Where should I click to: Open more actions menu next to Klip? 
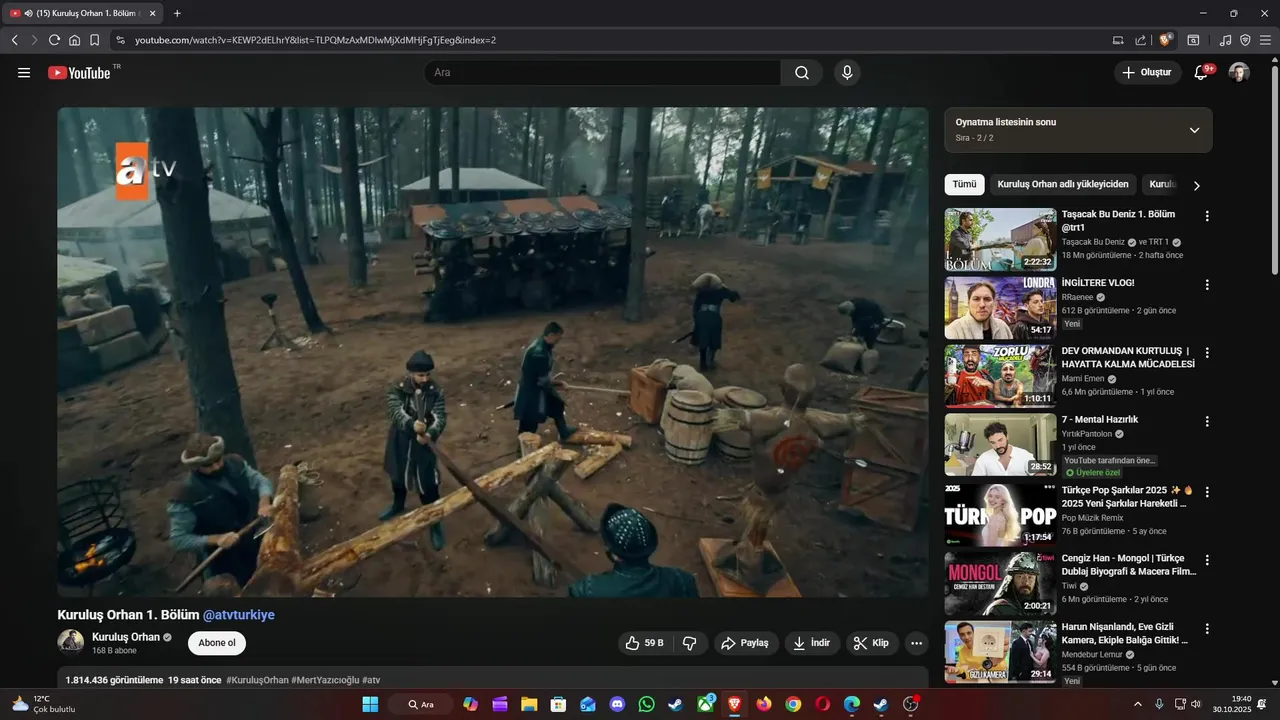tap(916, 643)
